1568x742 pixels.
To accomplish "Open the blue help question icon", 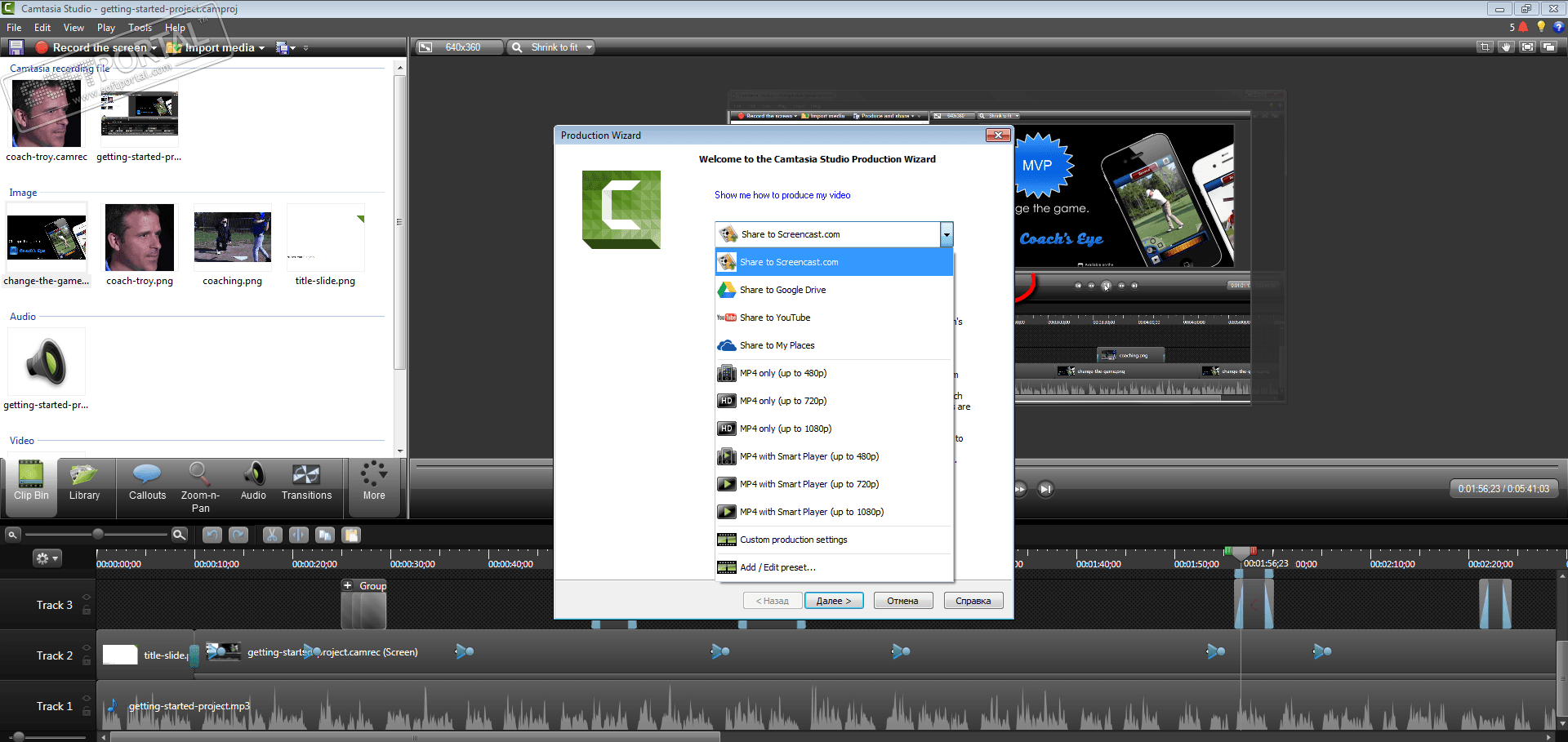I will pyautogui.click(x=1558, y=27).
